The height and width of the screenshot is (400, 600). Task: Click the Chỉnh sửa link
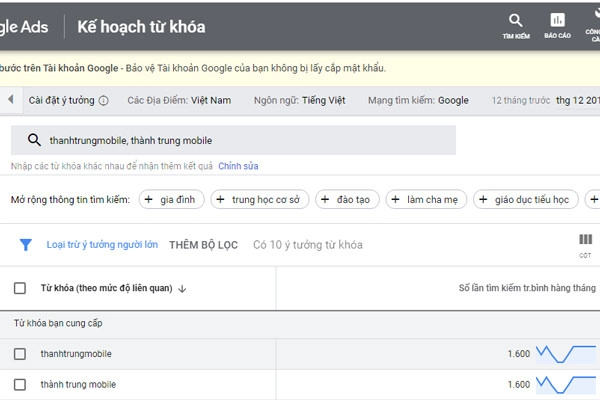click(x=238, y=166)
